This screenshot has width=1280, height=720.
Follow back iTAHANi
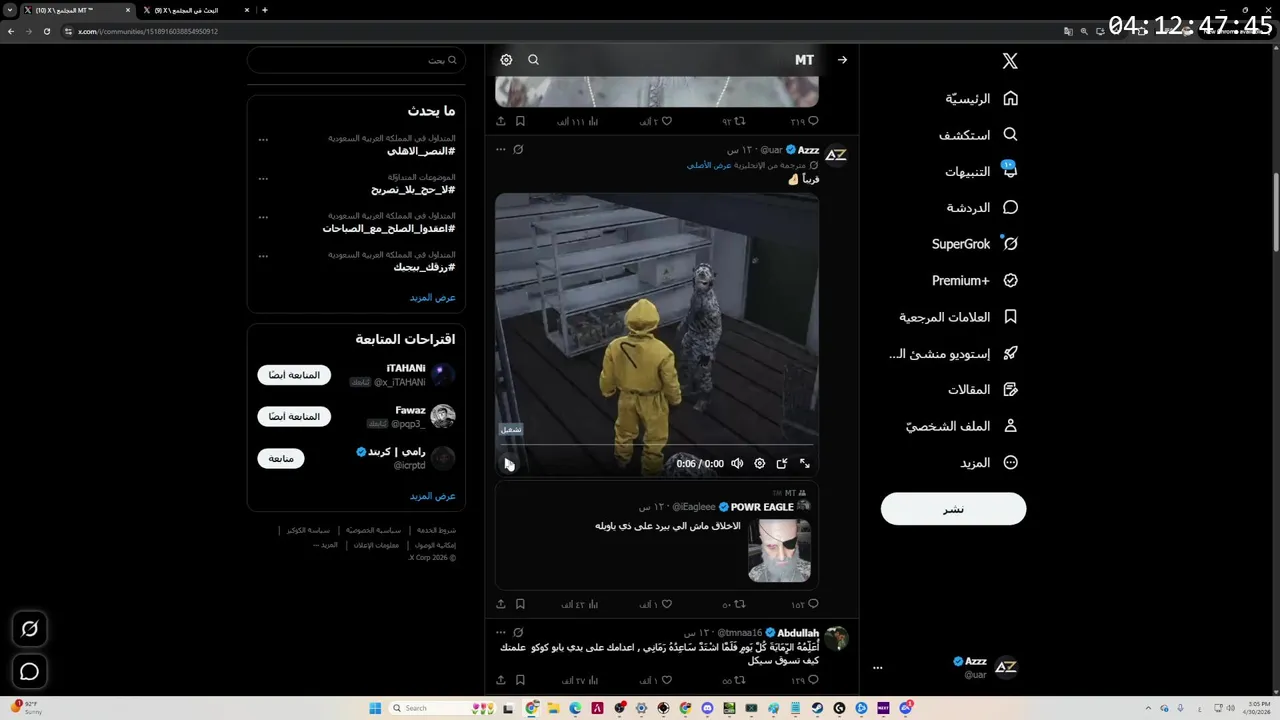click(294, 375)
